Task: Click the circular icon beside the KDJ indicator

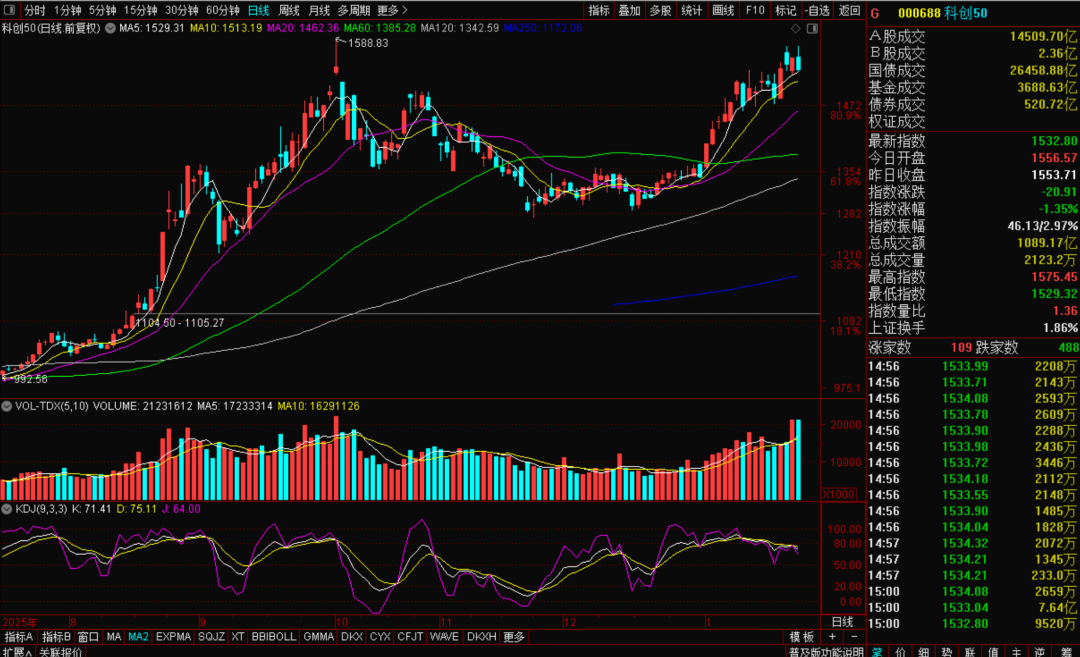Action: tap(7, 509)
